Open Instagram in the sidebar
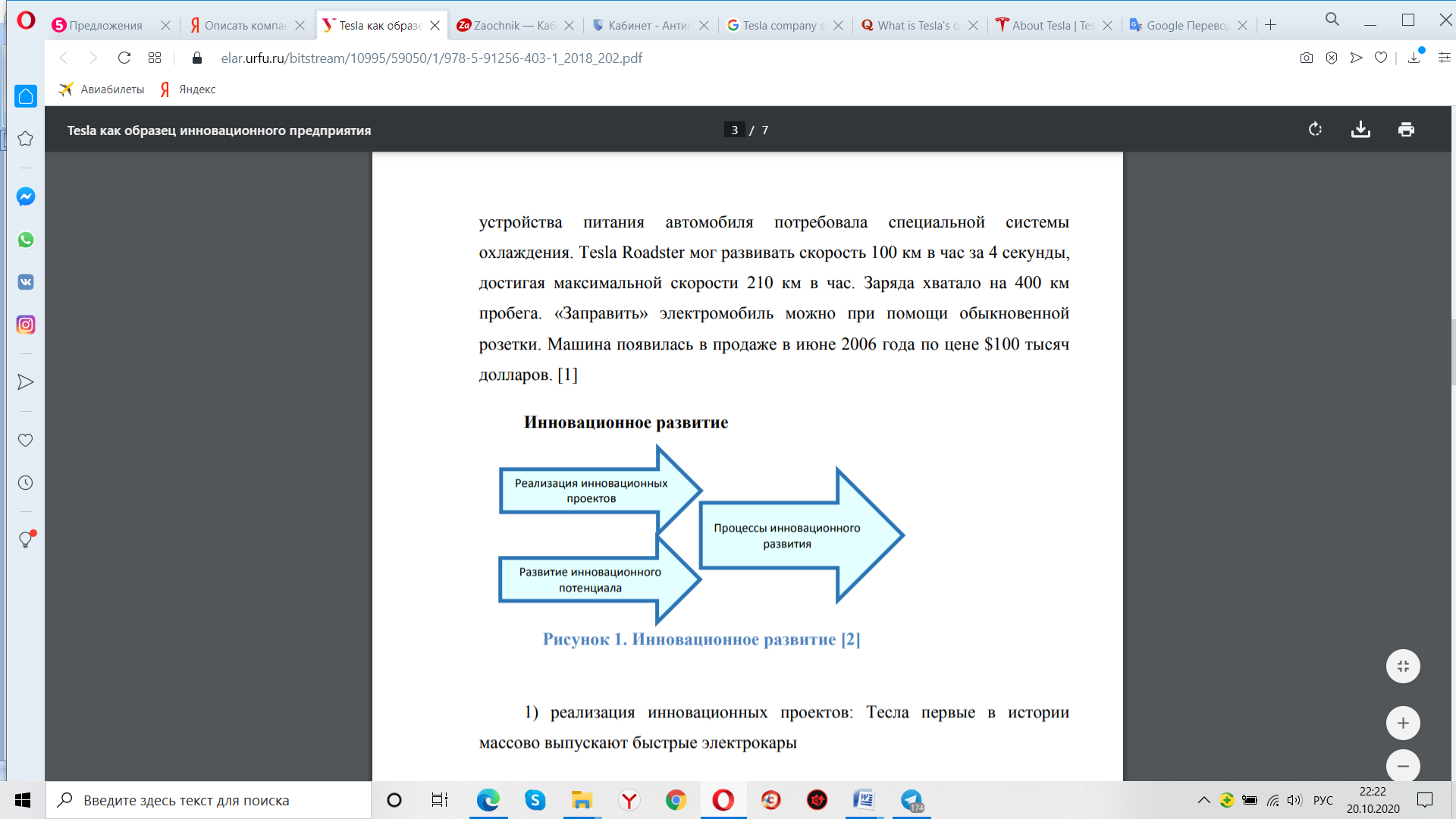This screenshot has height=819, width=1456. [x=26, y=325]
